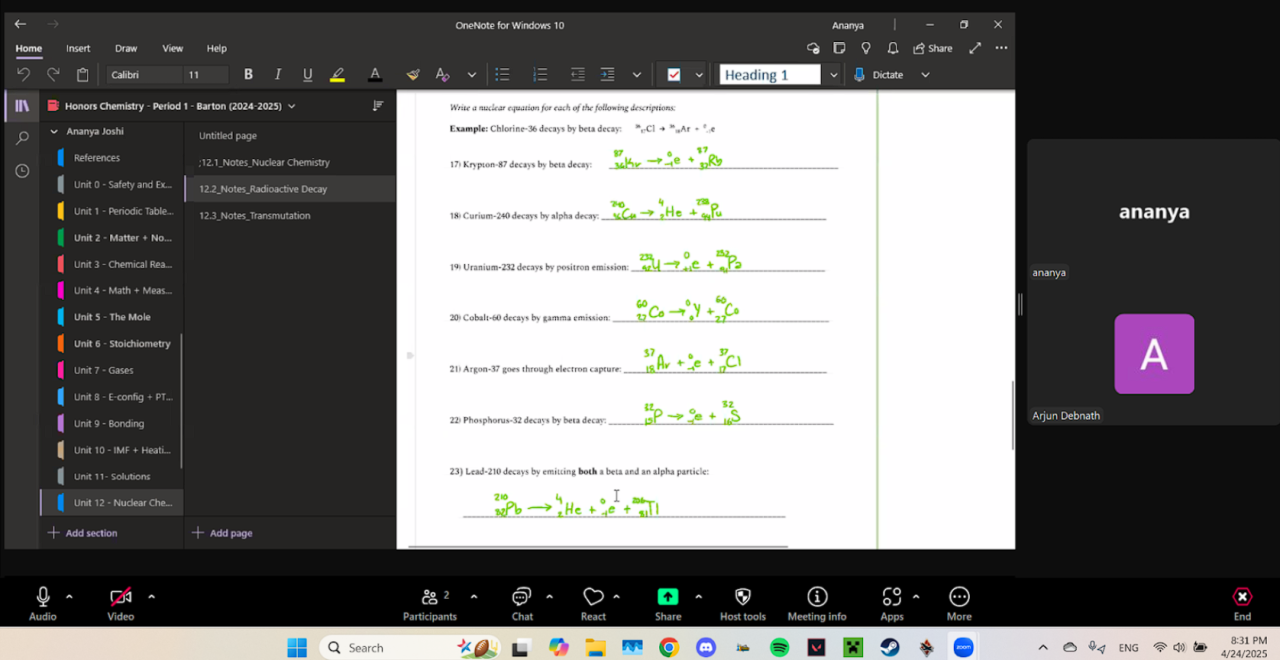Screen dimensions: 1280x660
Task: Open the Zoom Chat panel
Action: click(522, 604)
